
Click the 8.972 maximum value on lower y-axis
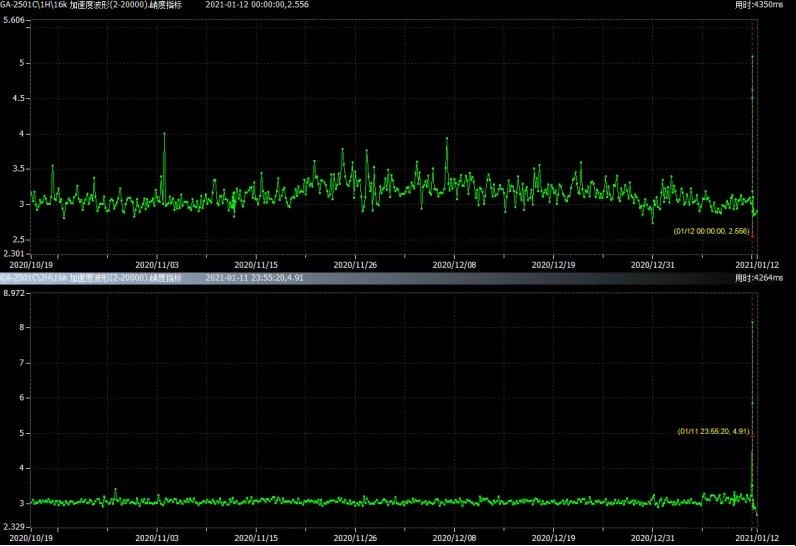[x=14, y=292]
